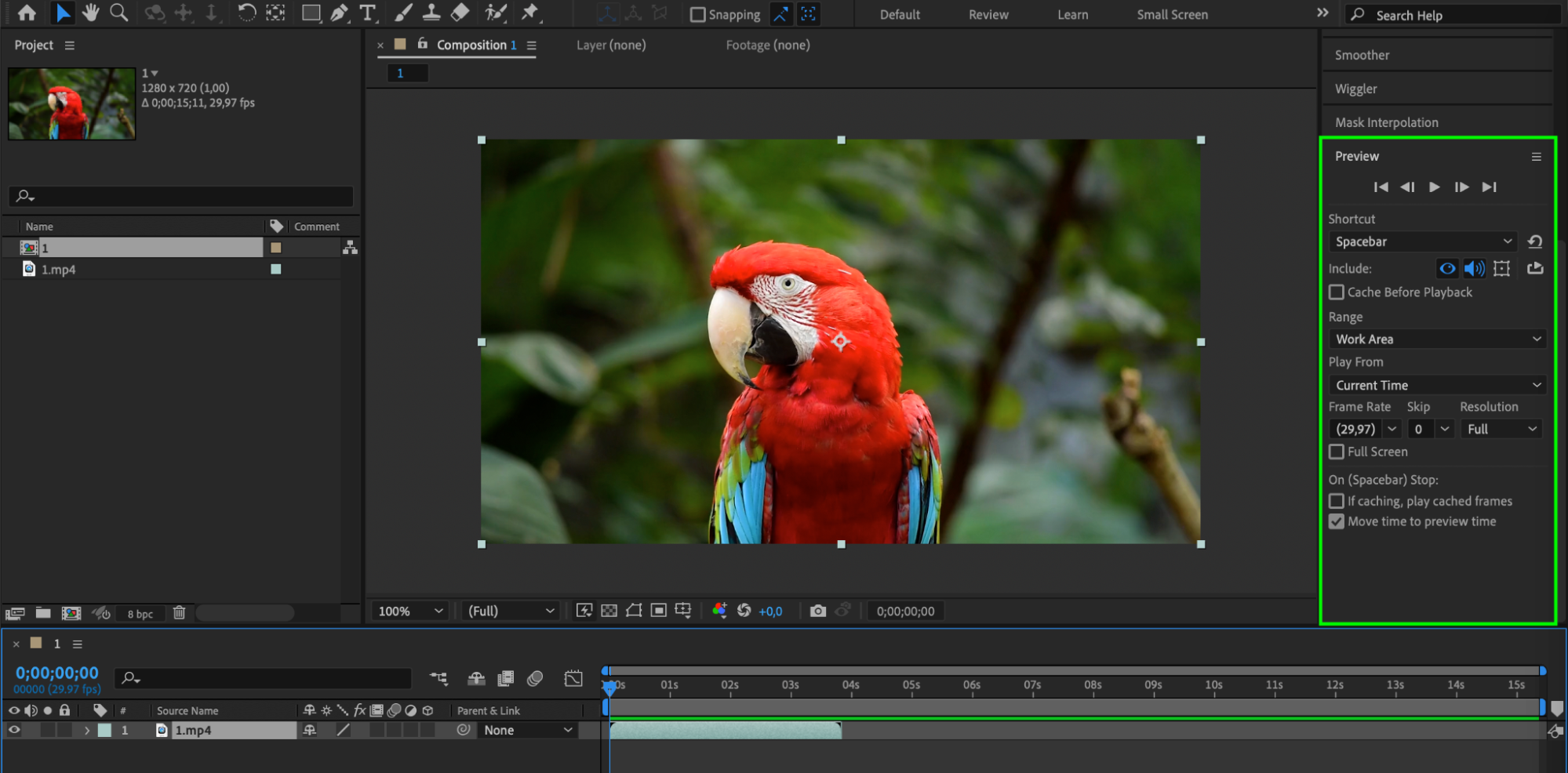
Task: Expand the 1.mp4 layer properties
Action: [x=87, y=730]
